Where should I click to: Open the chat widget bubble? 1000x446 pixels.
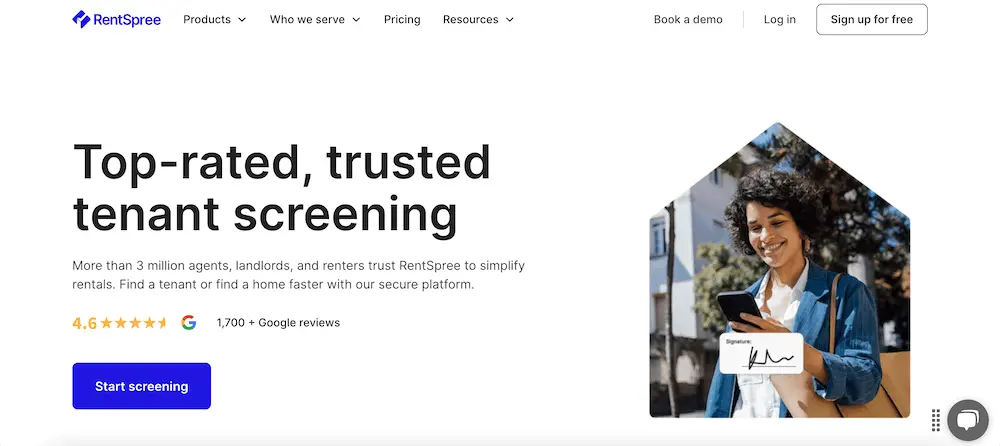click(967, 420)
